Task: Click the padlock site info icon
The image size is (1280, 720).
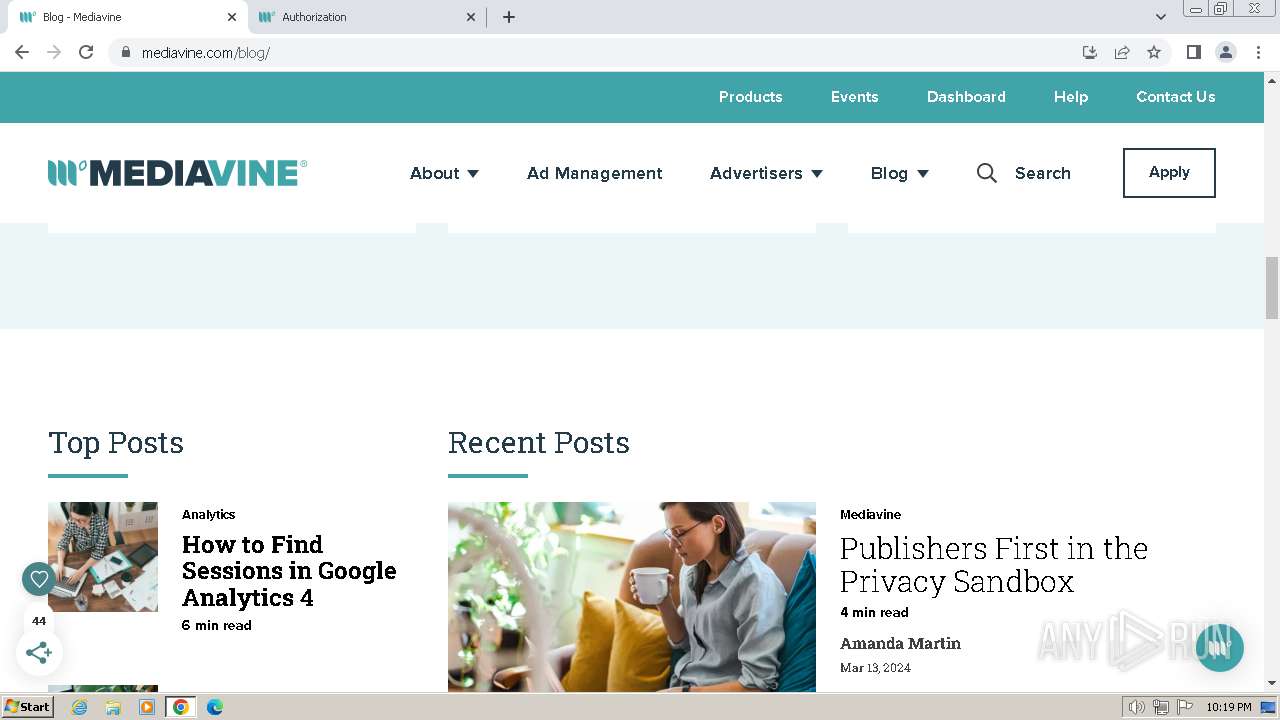Action: click(x=125, y=52)
